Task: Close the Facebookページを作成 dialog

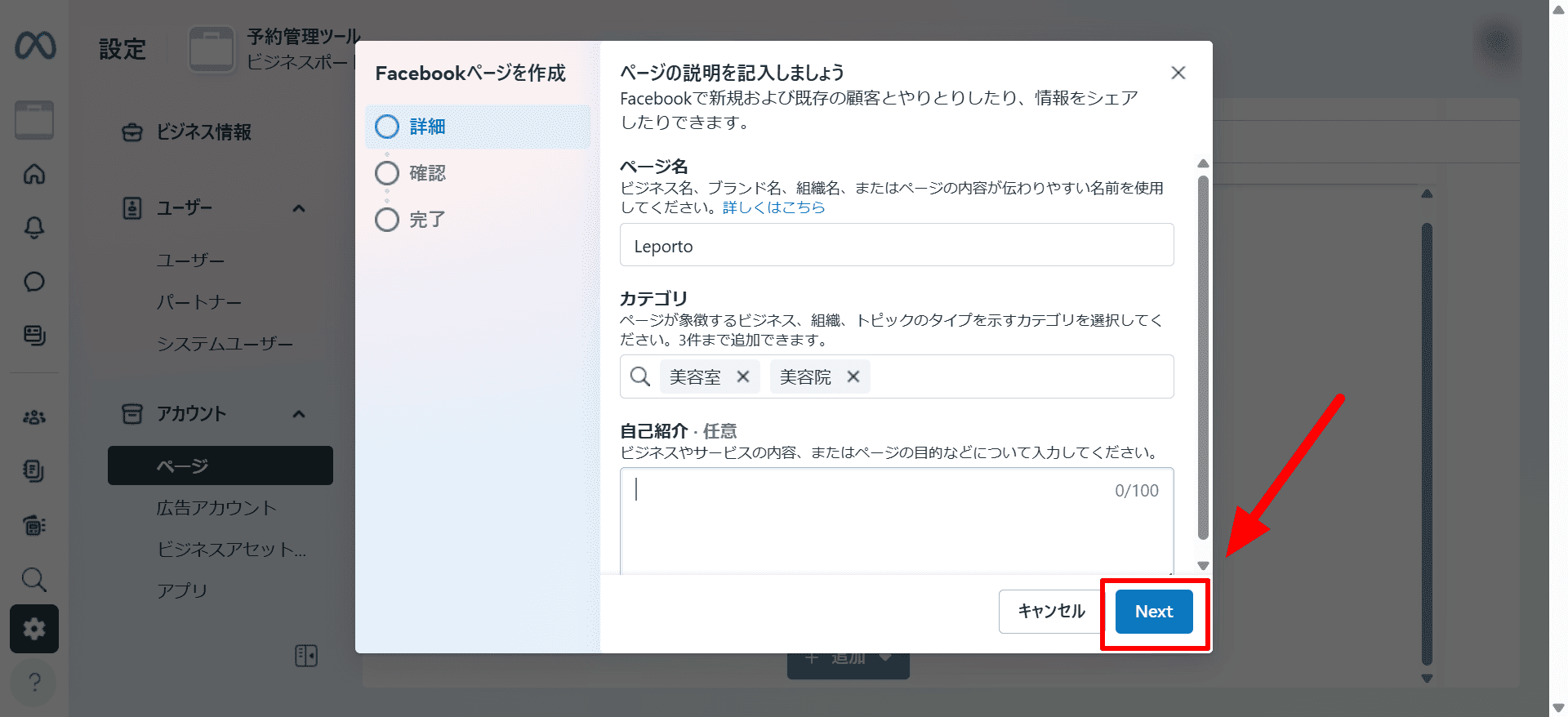Action: 1178,73
